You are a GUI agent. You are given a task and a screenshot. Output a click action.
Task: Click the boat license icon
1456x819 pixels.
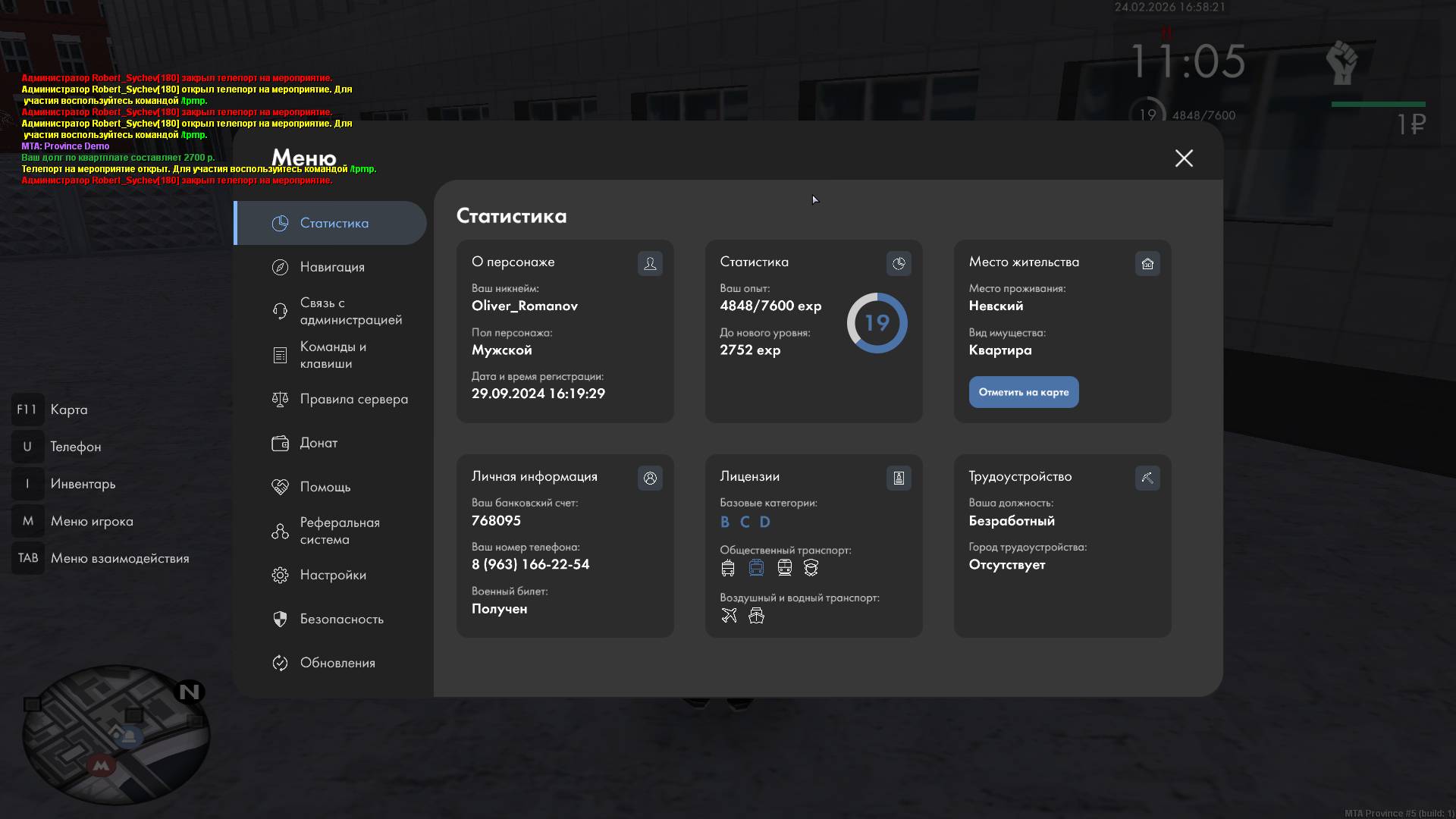point(756,615)
